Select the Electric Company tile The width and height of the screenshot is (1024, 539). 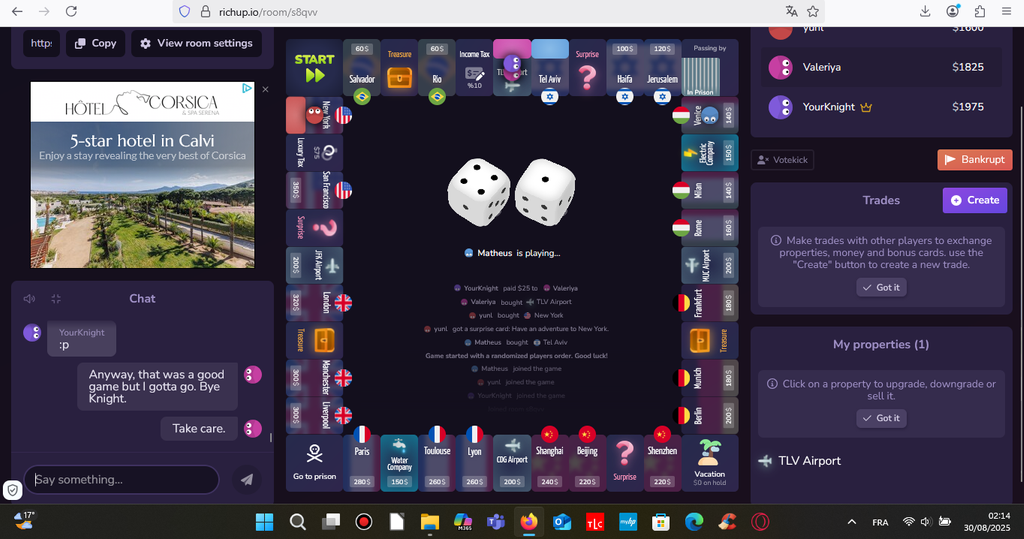pyautogui.click(x=710, y=153)
